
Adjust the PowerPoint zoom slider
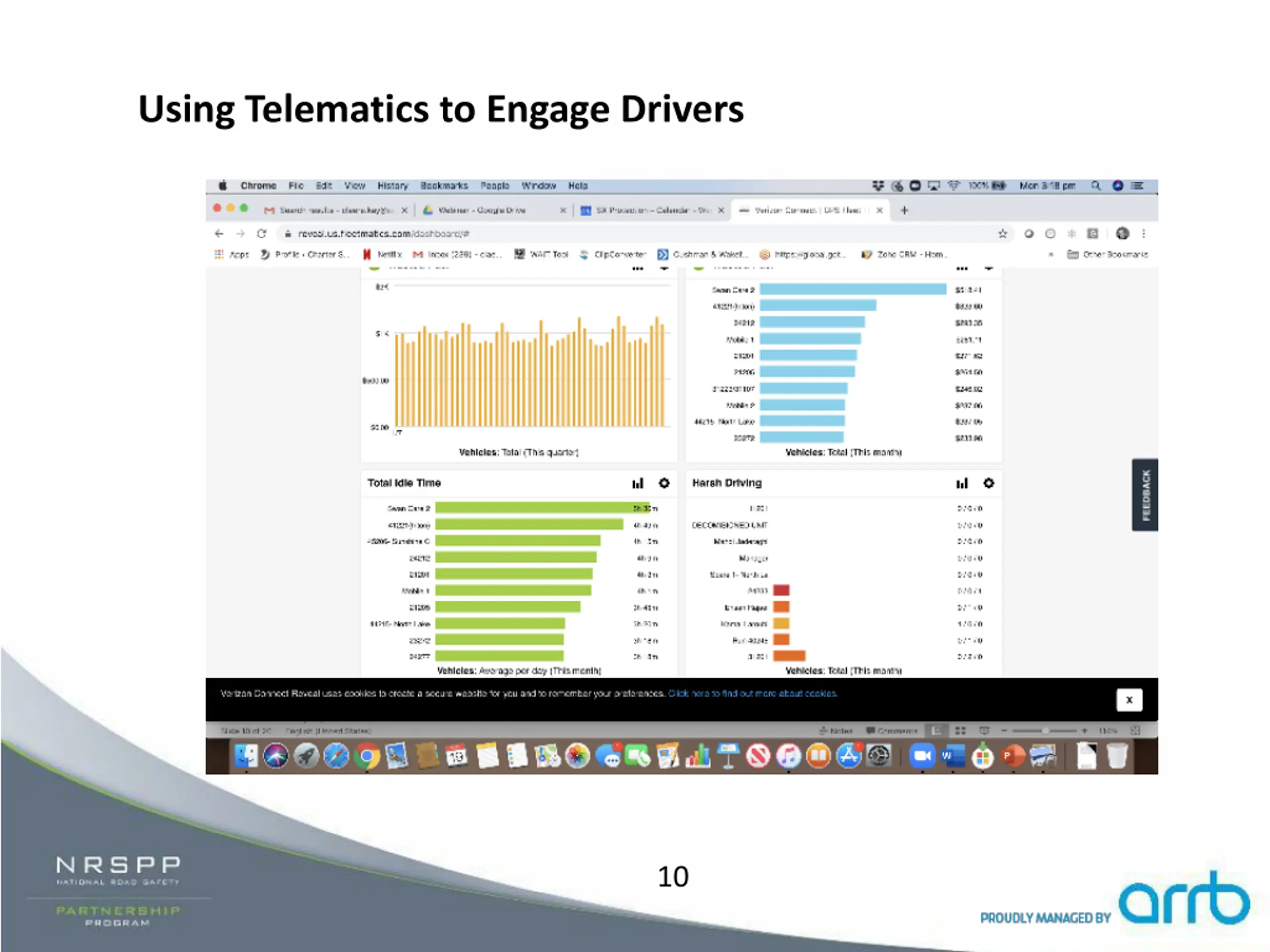coord(1045,730)
